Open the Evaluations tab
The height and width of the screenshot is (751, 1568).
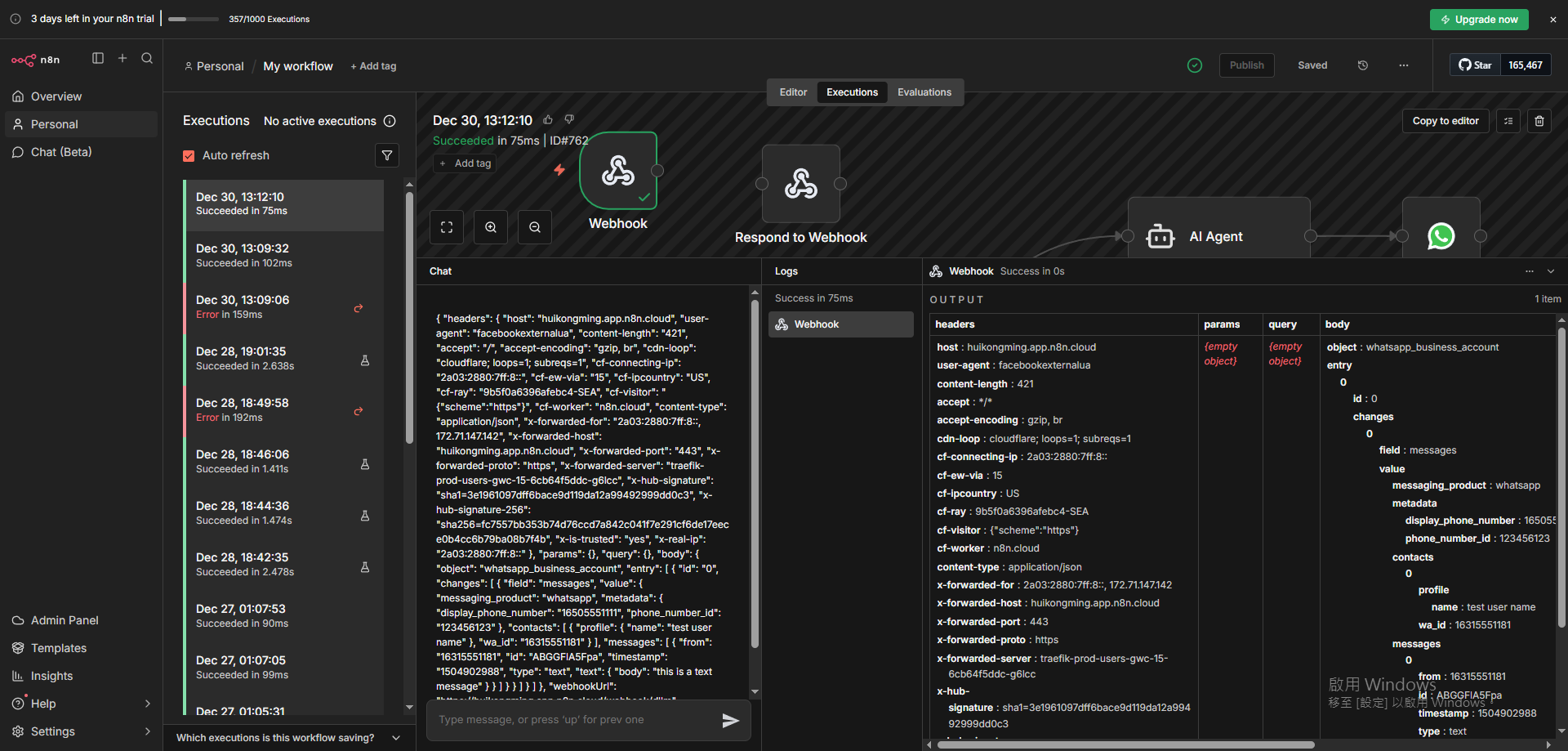pyautogui.click(x=924, y=92)
